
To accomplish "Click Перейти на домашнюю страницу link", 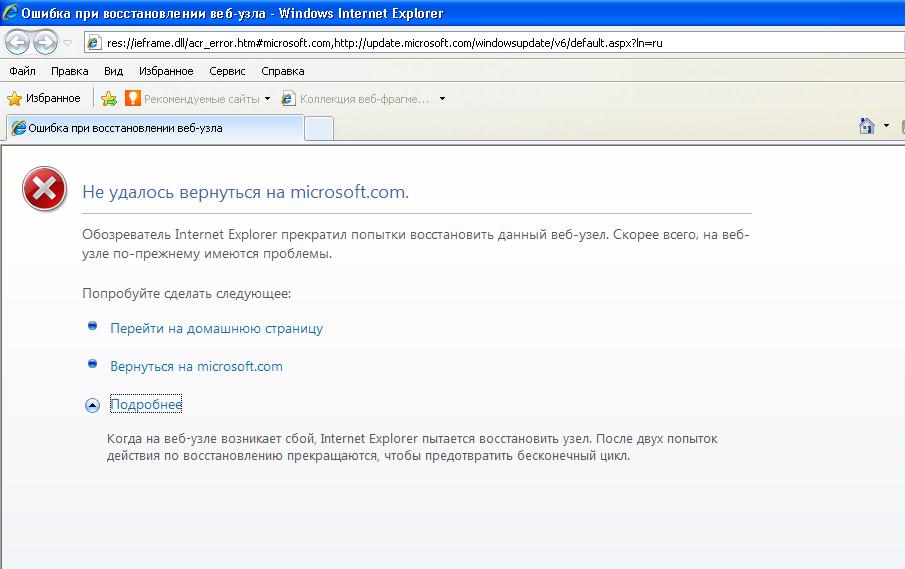I will [216, 328].
